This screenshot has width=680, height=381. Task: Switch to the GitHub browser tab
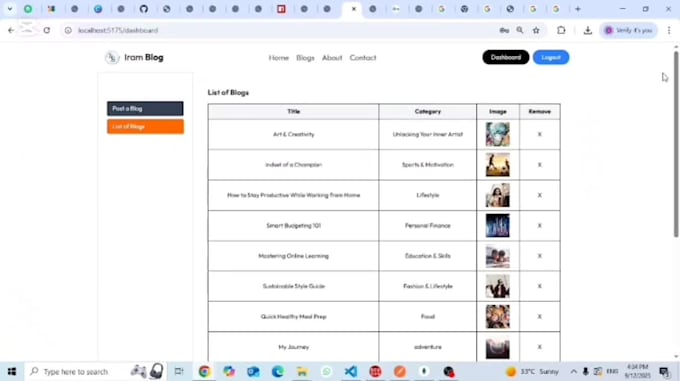tap(144, 9)
